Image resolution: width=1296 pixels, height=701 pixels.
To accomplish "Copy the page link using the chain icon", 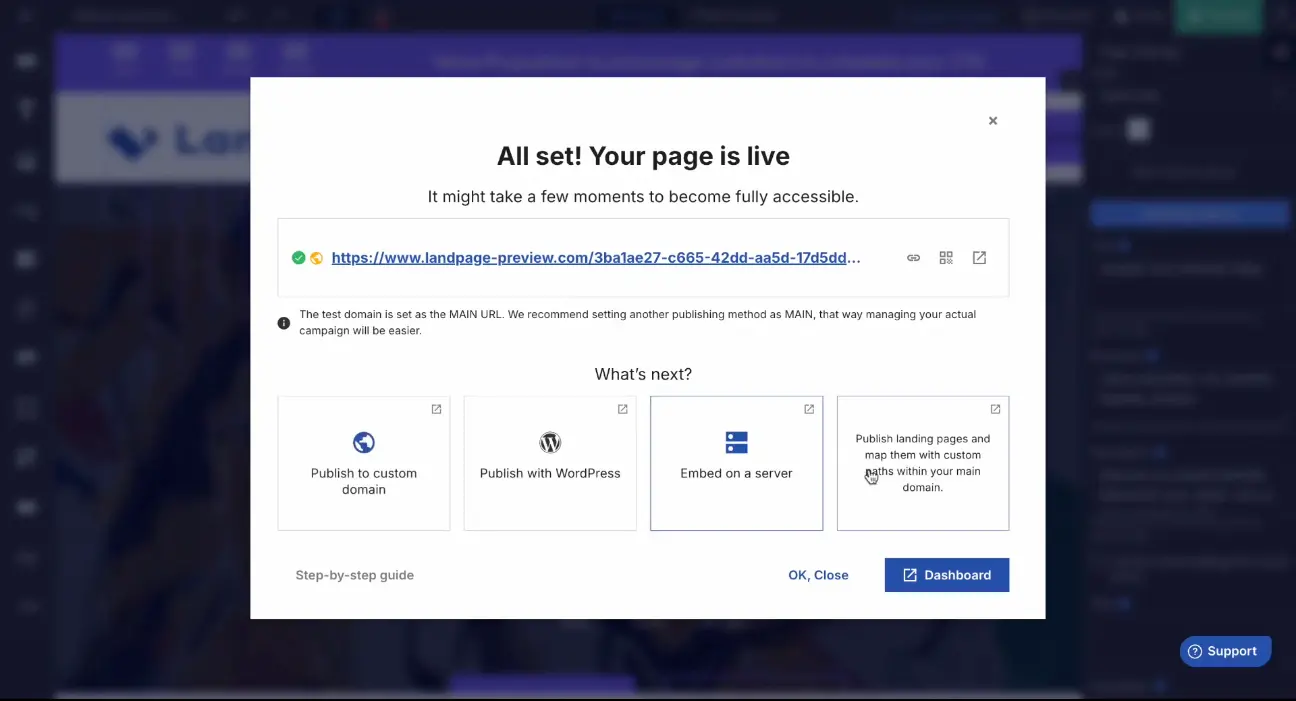I will [x=913, y=258].
